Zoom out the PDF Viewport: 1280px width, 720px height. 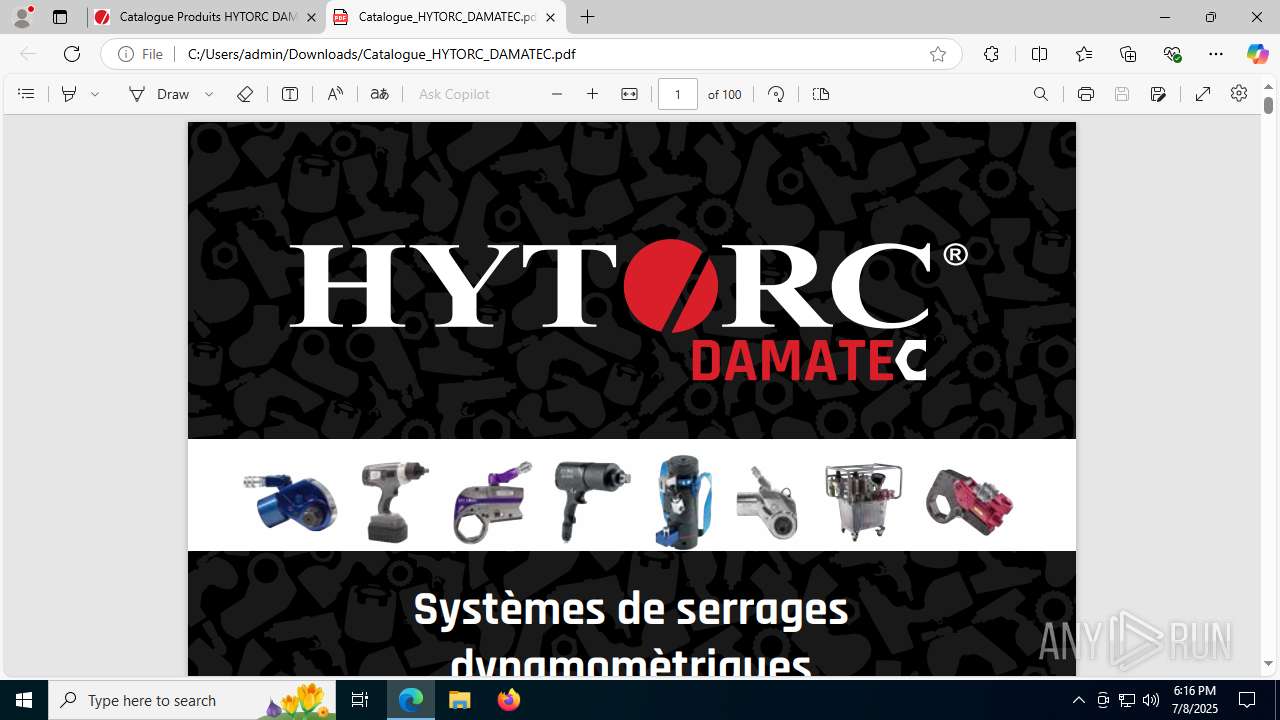click(557, 94)
